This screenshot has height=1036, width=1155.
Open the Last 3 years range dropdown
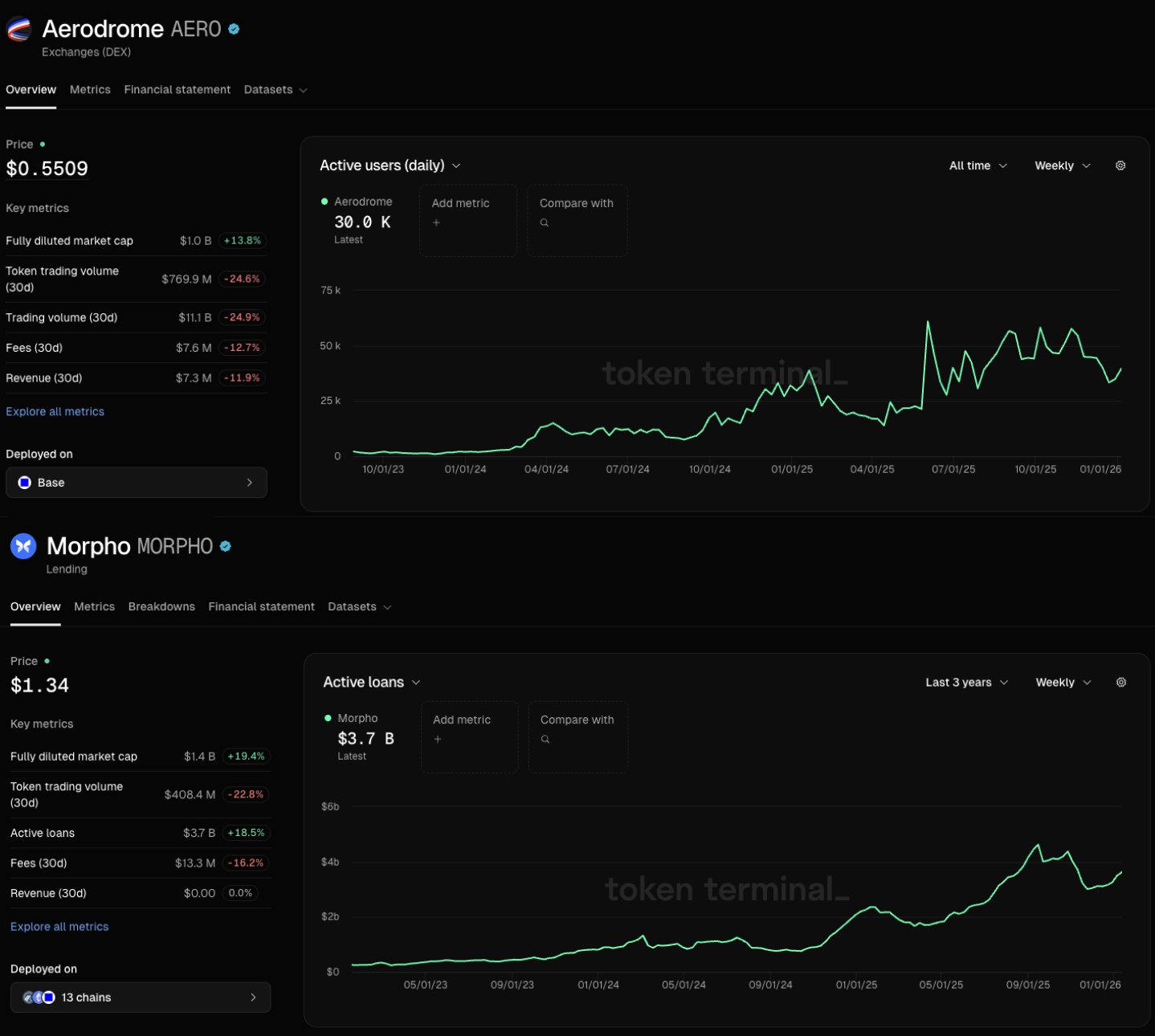[966, 683]
